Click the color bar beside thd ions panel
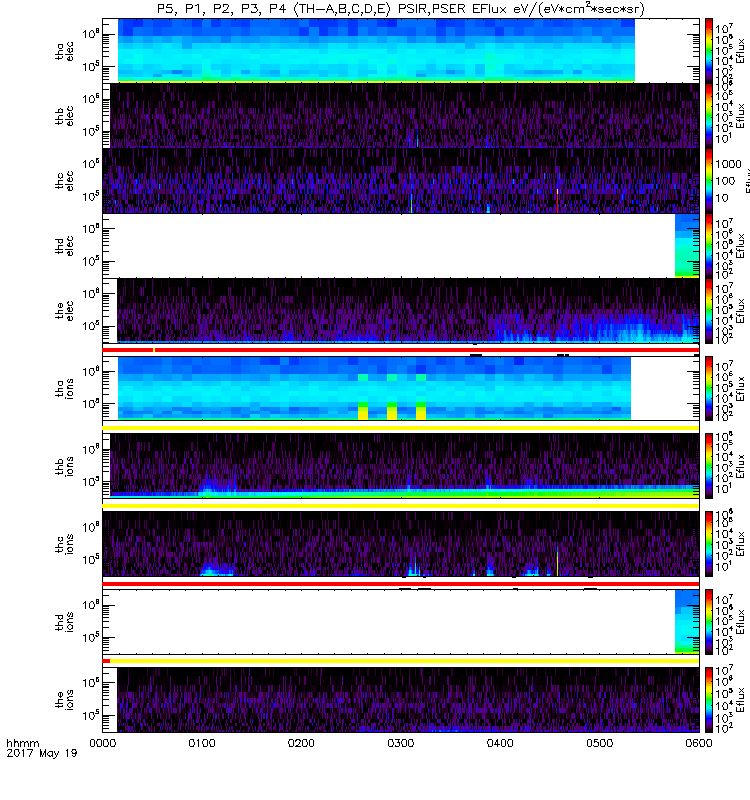This screenshot has width=750, height=800. coord(709,622)
